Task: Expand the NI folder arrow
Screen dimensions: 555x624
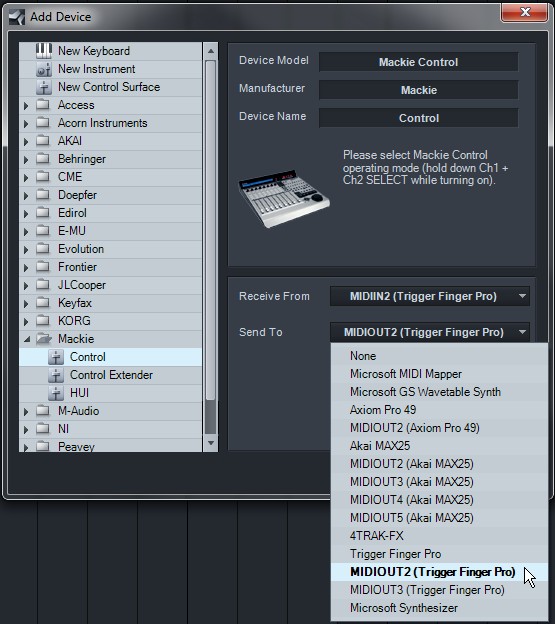Action: 26,430
